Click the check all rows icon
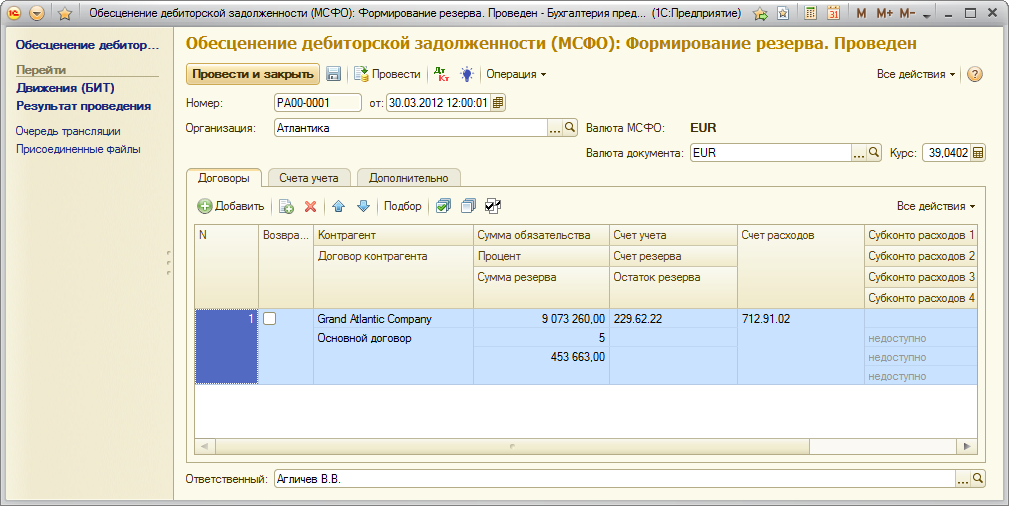 443,206
